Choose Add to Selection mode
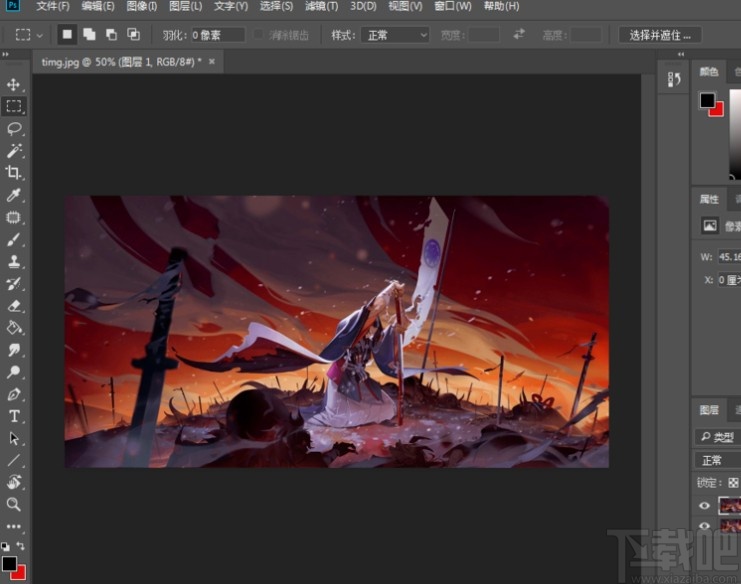The height and width of the screenshot is (584, 741). [89, 34]
